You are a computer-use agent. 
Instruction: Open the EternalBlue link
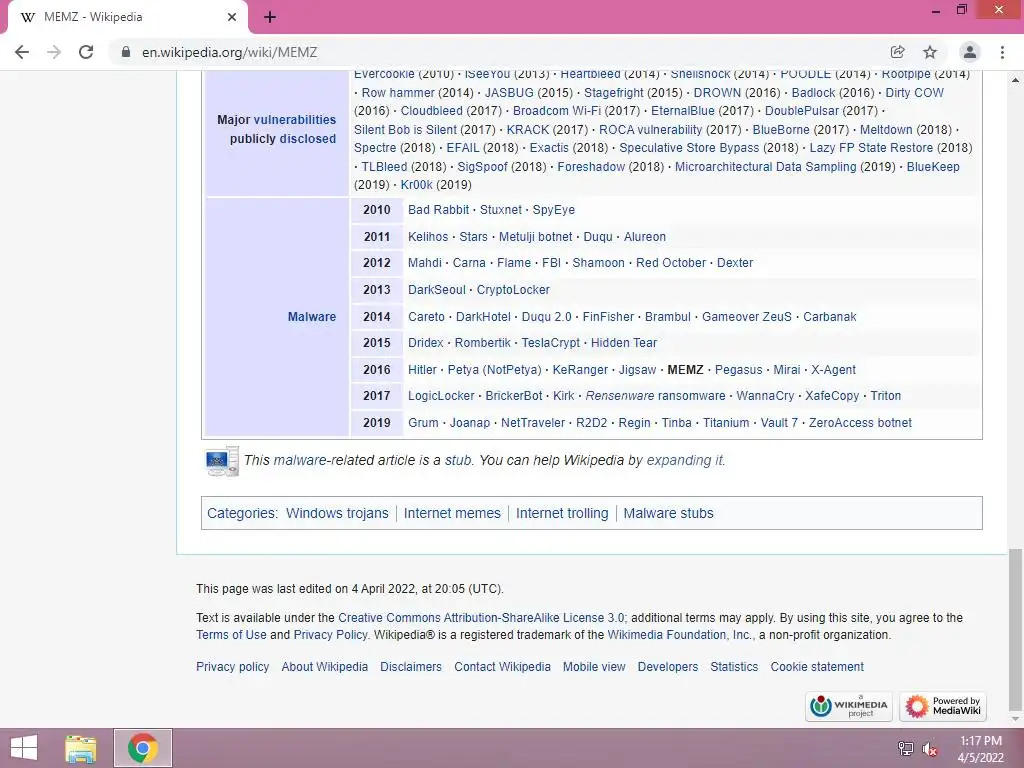tap(682, 111)
